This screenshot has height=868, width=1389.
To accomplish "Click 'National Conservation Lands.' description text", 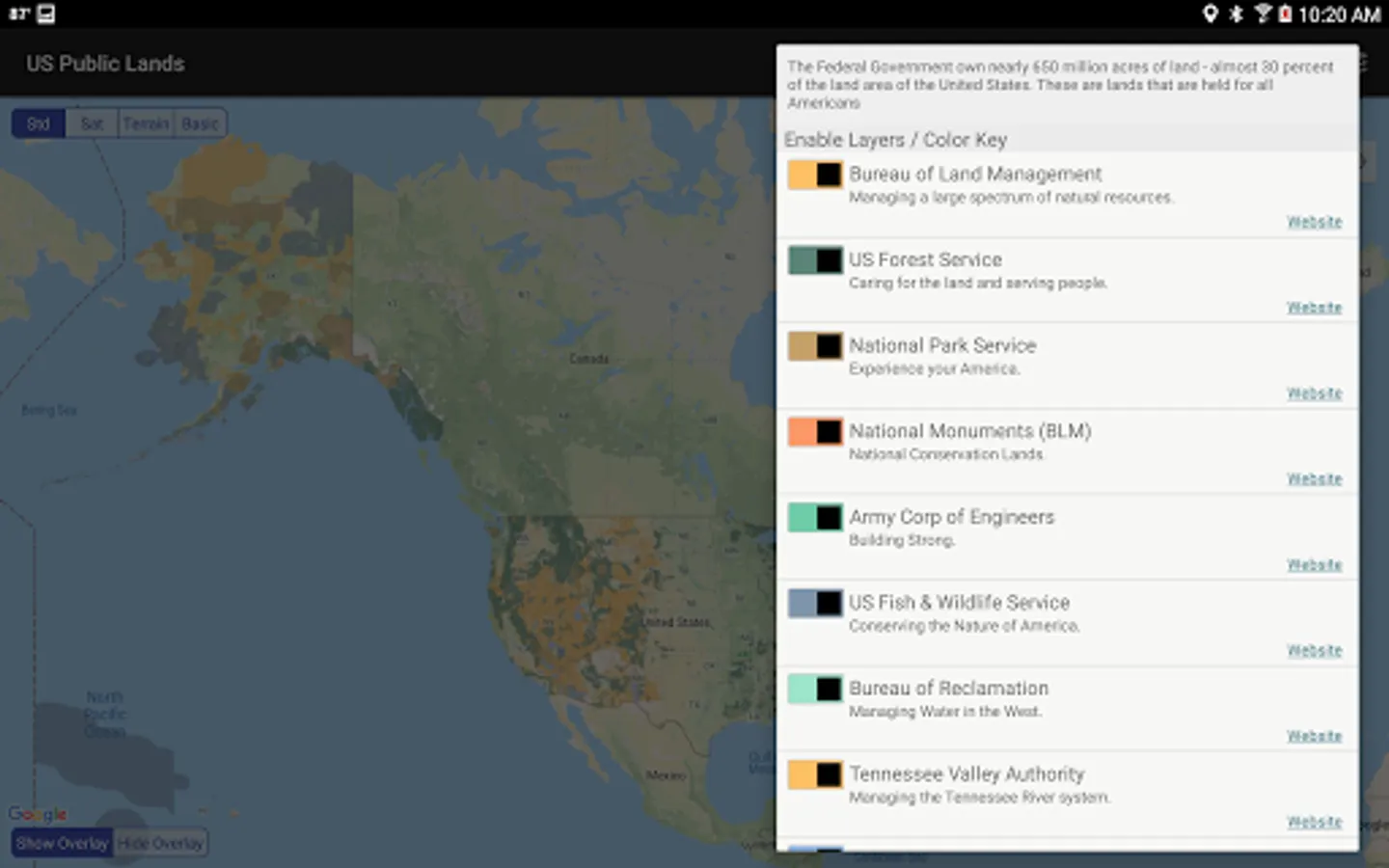I will click(x=946, y=454).
